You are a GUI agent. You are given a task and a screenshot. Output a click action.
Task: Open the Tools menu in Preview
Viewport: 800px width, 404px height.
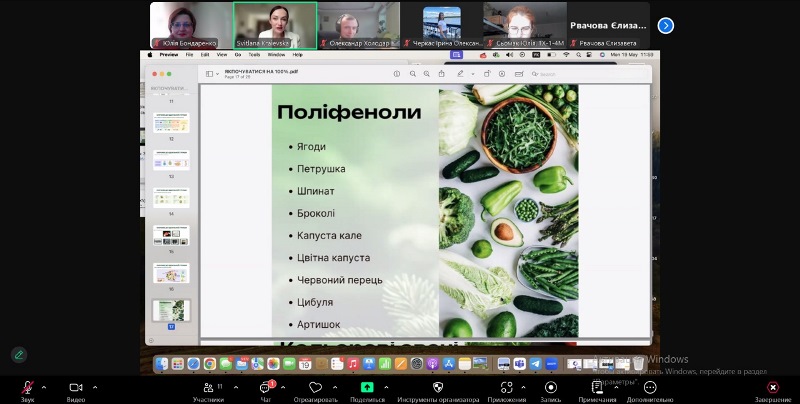[x=254, y=55]
